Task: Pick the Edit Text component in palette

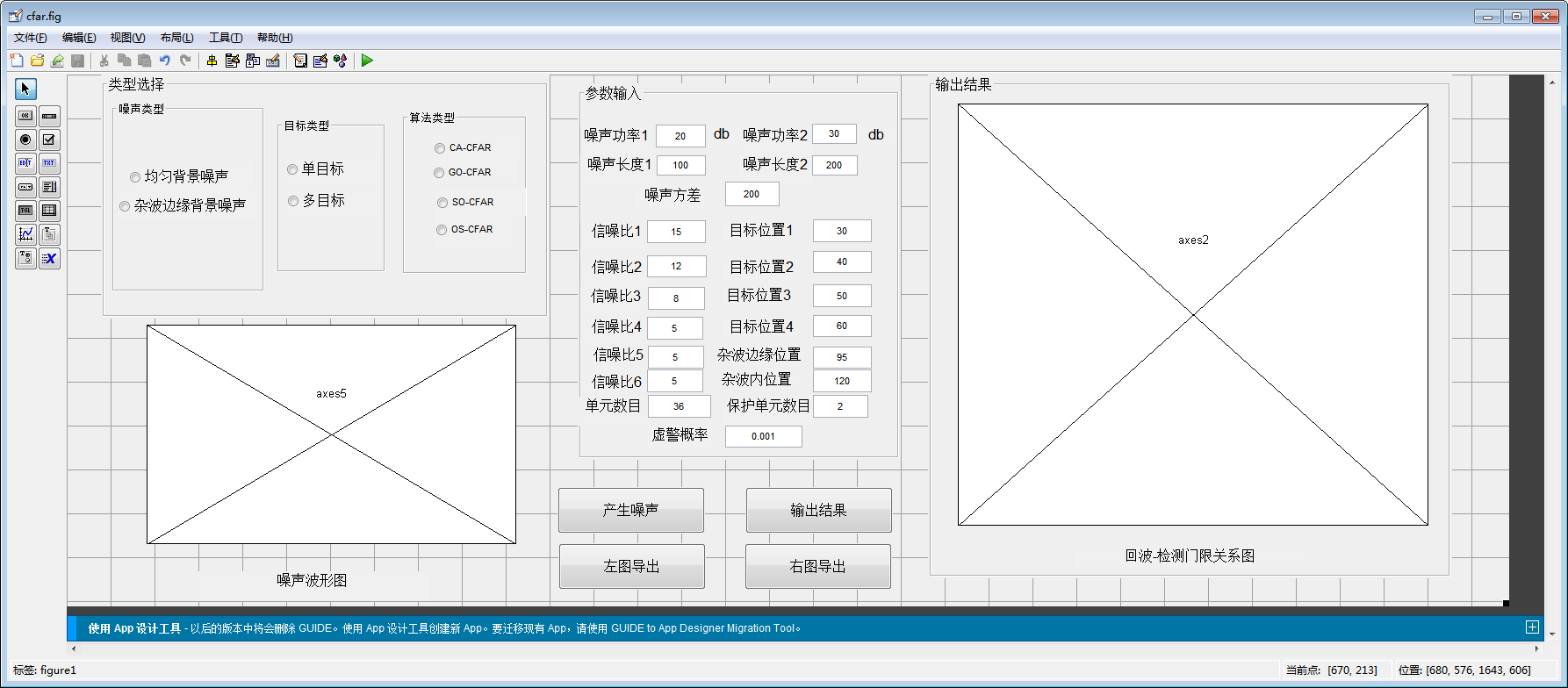Action: pyautogui.click(x=25, y=163)
